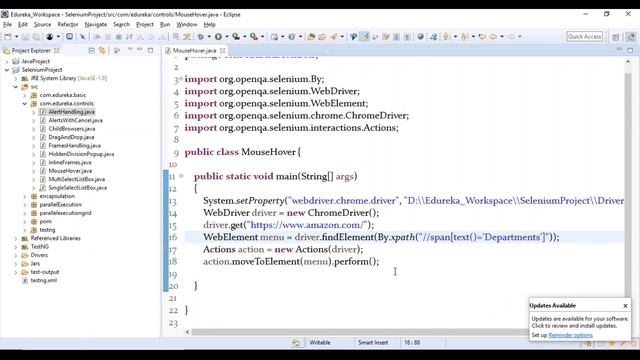
Task: Select testng.xml in Project Explorer
Action: pyautogui.click(x=44, y=280)
